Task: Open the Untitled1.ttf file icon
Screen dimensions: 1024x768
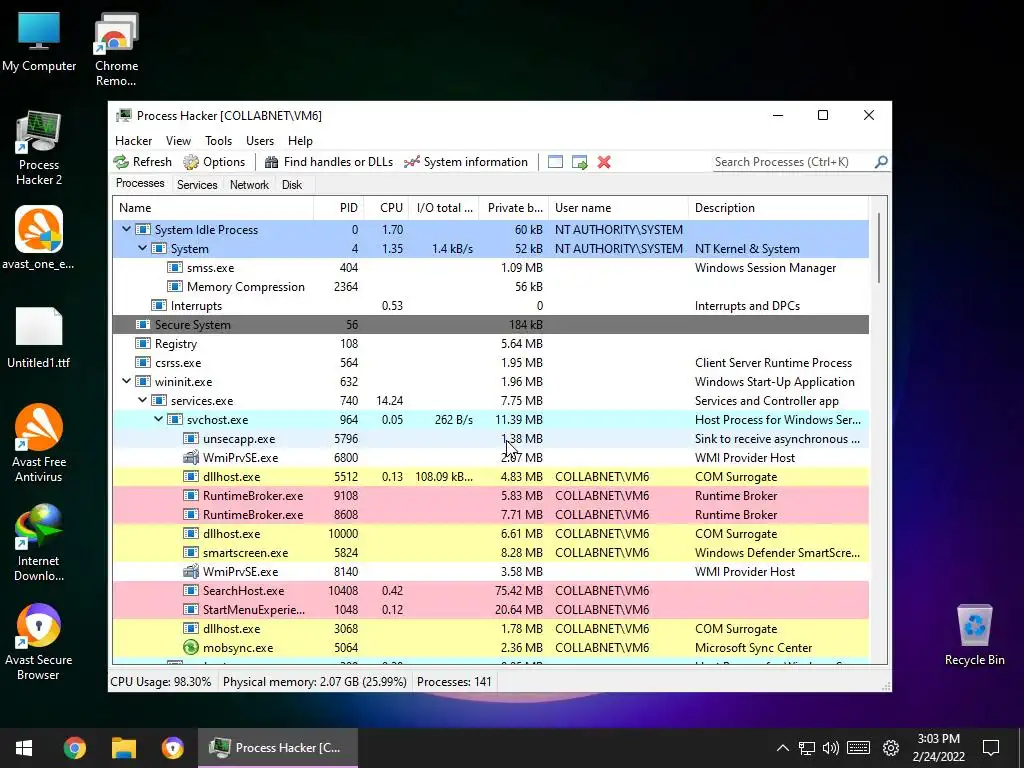Action: [39, 338]
